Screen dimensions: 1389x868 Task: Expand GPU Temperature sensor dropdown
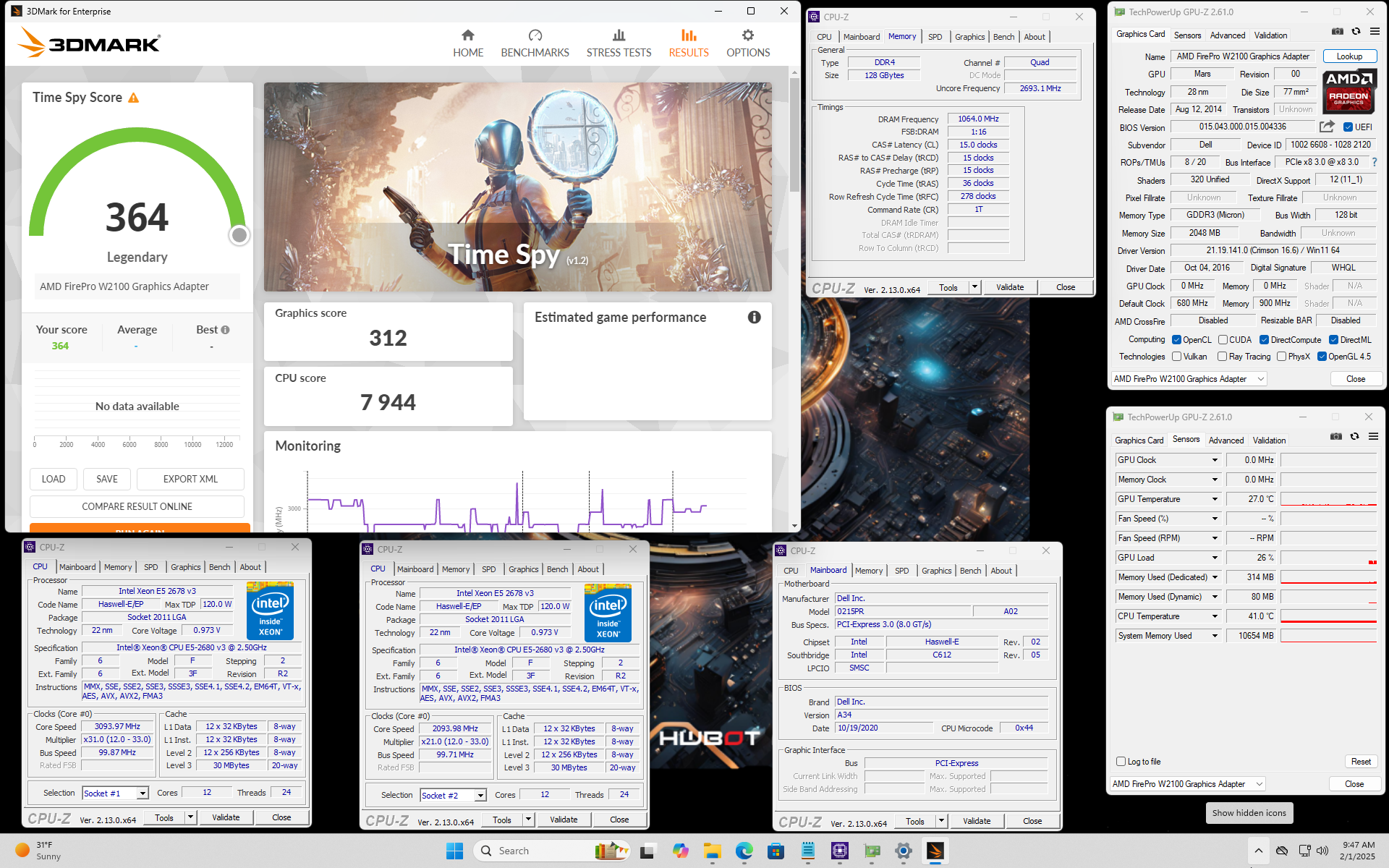tap(1215, 499)
